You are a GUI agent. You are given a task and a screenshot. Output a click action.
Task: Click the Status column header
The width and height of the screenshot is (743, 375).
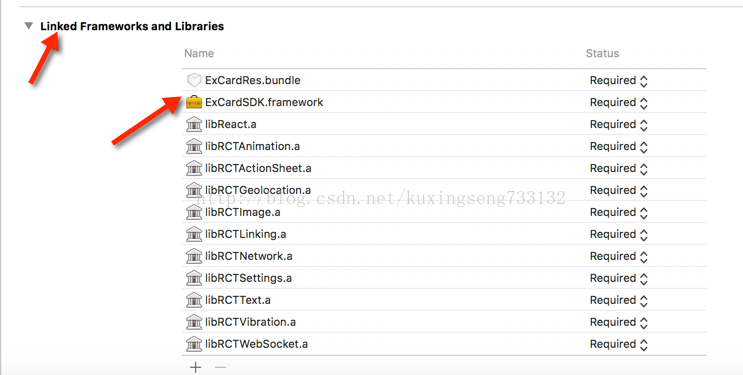pos(602,53)
